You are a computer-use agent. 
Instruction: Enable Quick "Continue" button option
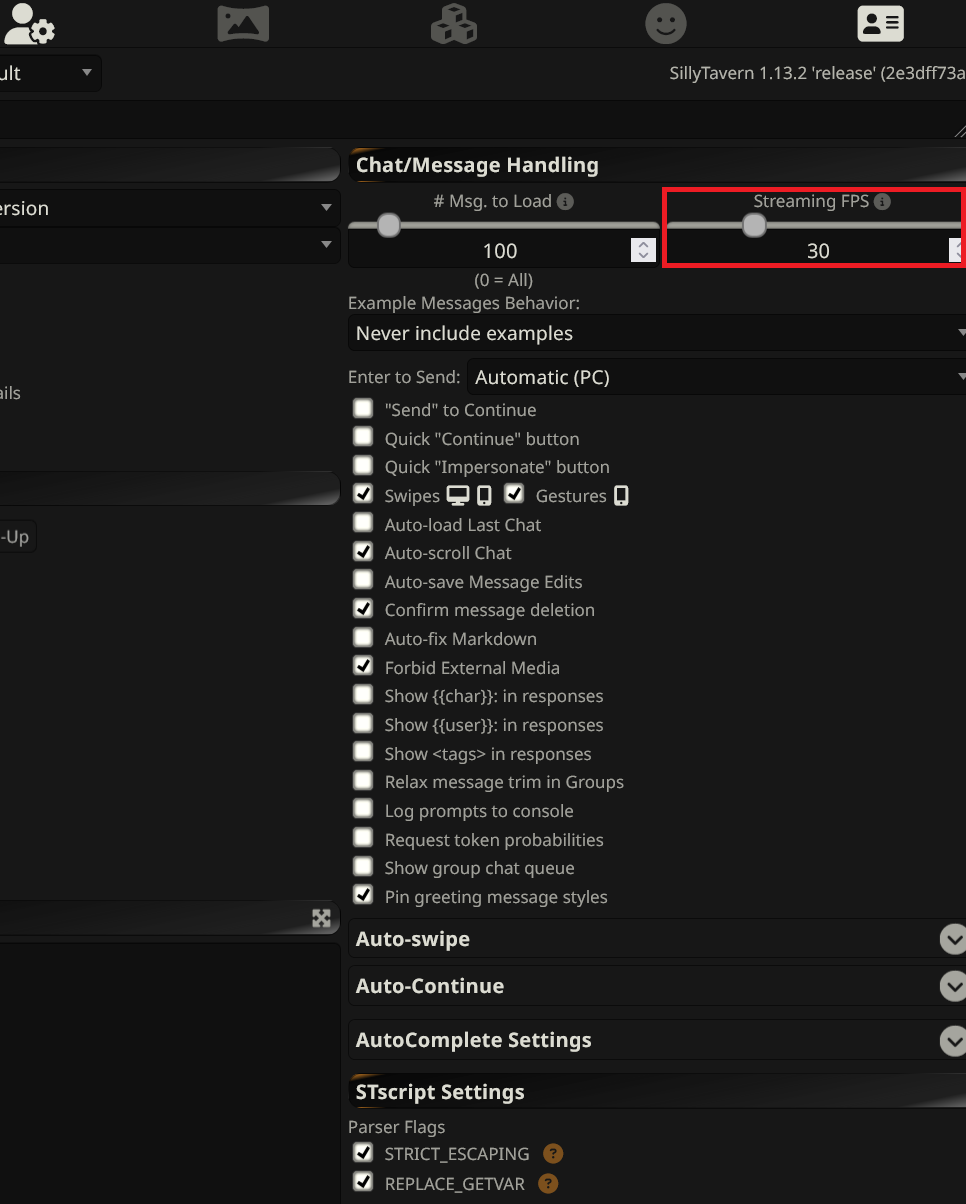click(x=363, y=437)
